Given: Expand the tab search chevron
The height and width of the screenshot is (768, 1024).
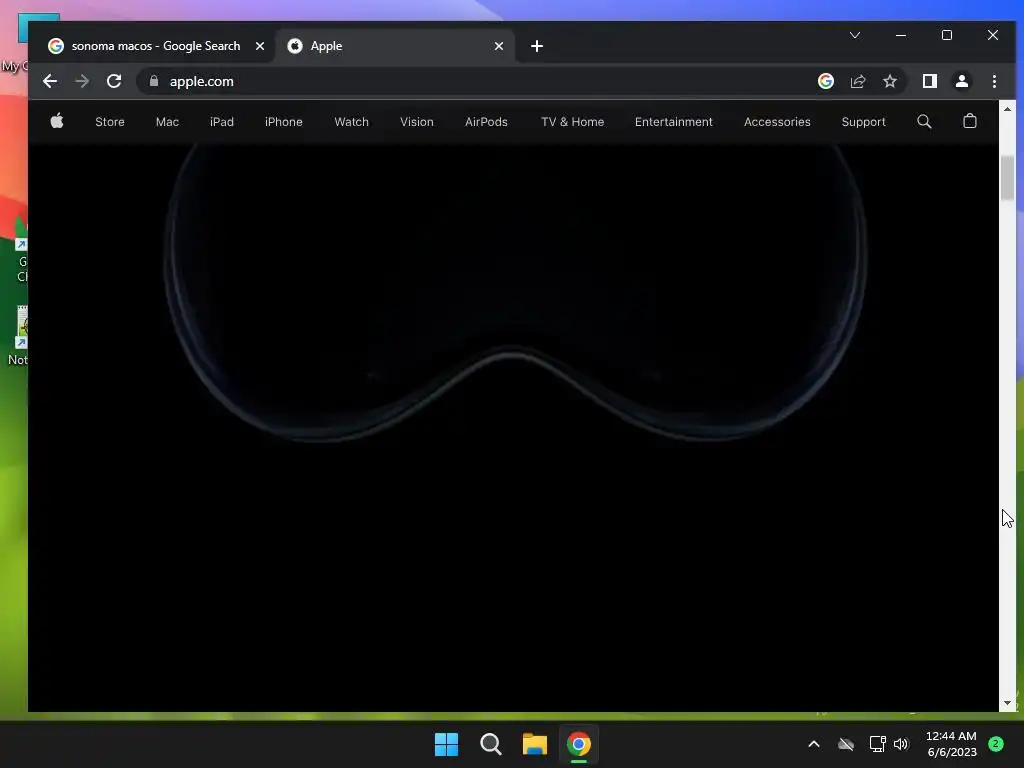Looking at the screenshot, I should (x=855, y=35).
